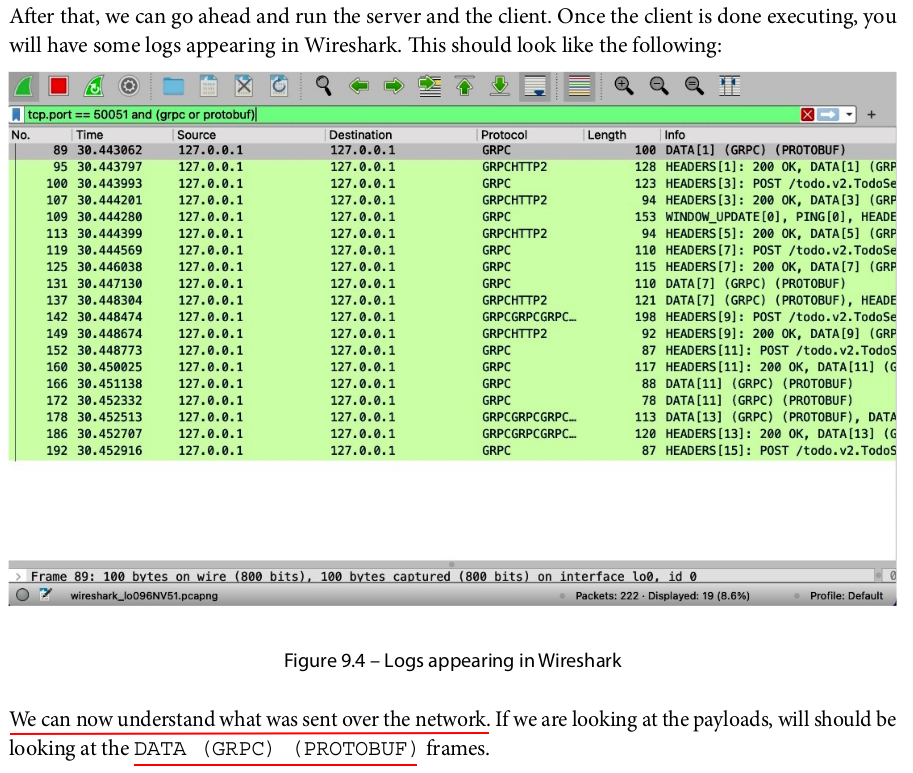Sort by the Info column header

pyautogui.click(x=778, y=135)
